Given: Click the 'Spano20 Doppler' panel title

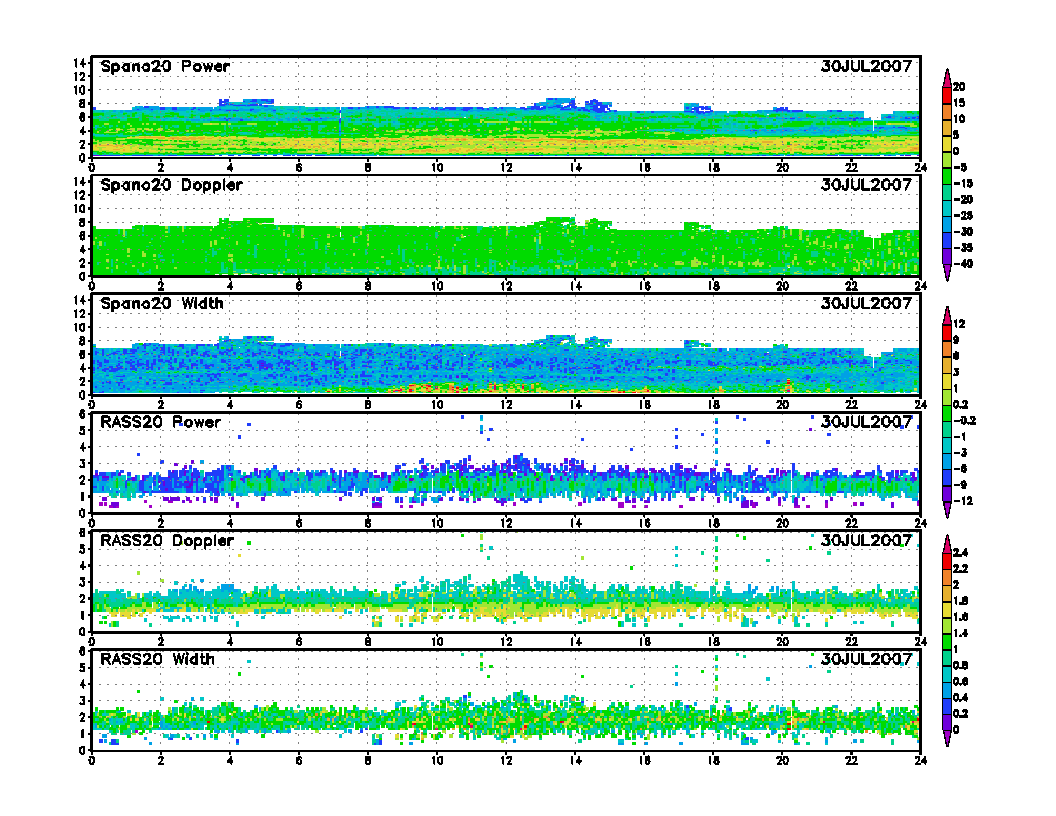Looking at the screenshot, I should click(171, 184).
